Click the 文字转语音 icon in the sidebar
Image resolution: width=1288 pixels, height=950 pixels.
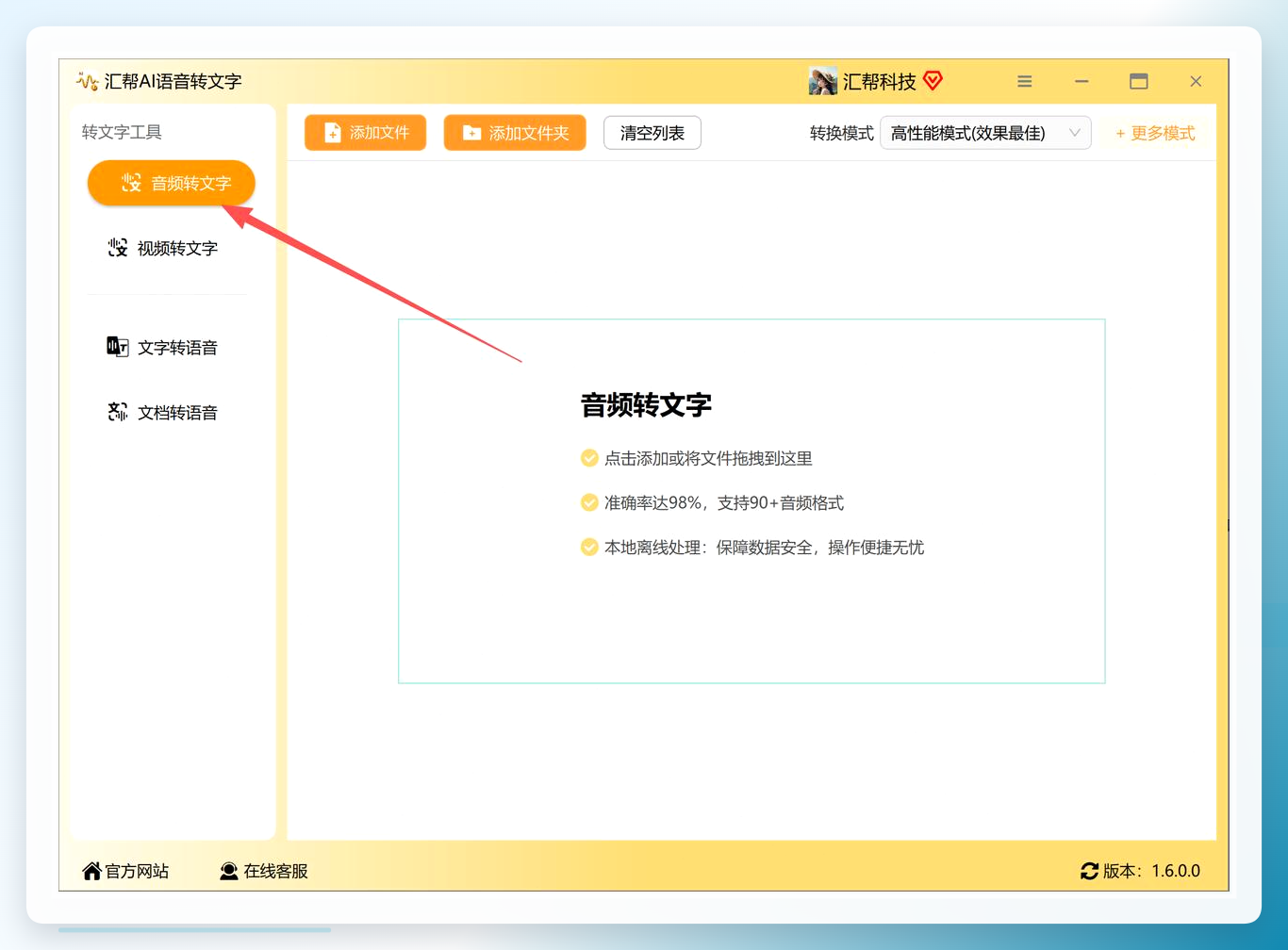tap(118, 347)
